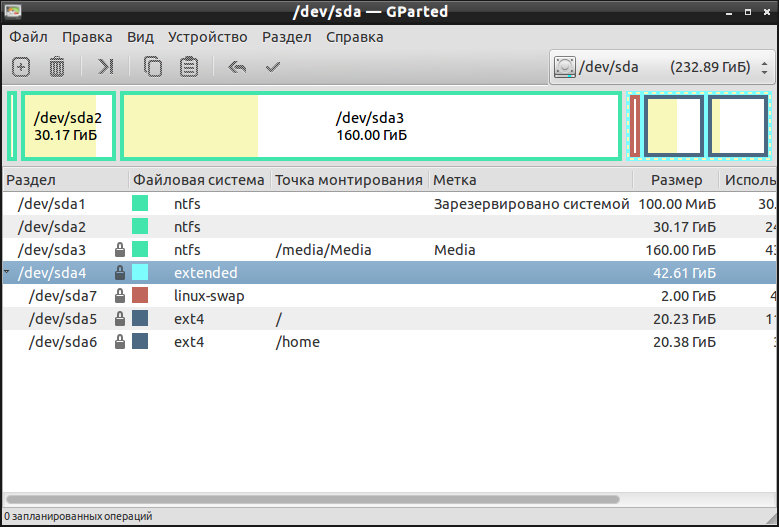Viewport: 779px width, 527px height.
Task: Click the /media/Media mount point cell
Action: pyautogui.click(x=323, y=250)
